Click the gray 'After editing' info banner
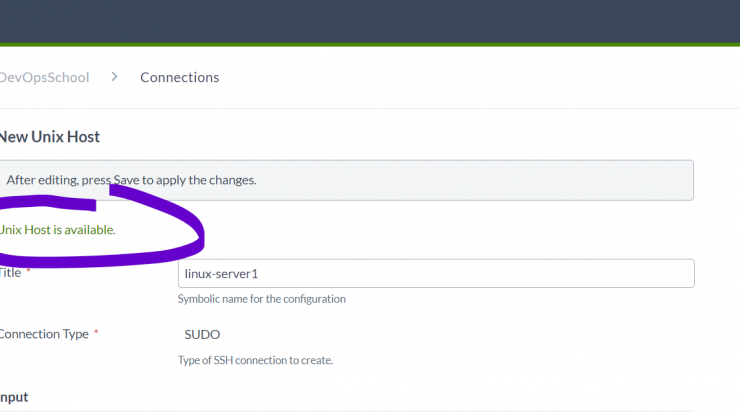Image resolution: width=740 pixels, height=414 pixels. 346,180
